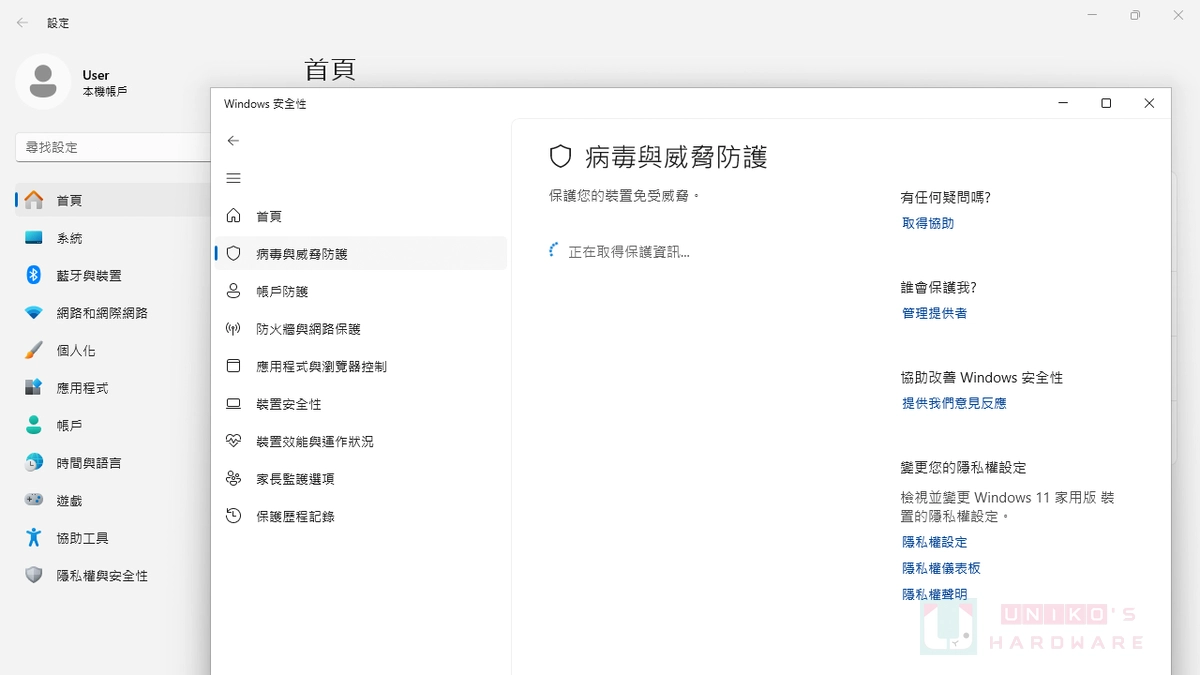Click the green person icon for 帳戶
This screenshot has height=675, width=1200.
click(34, 425)
